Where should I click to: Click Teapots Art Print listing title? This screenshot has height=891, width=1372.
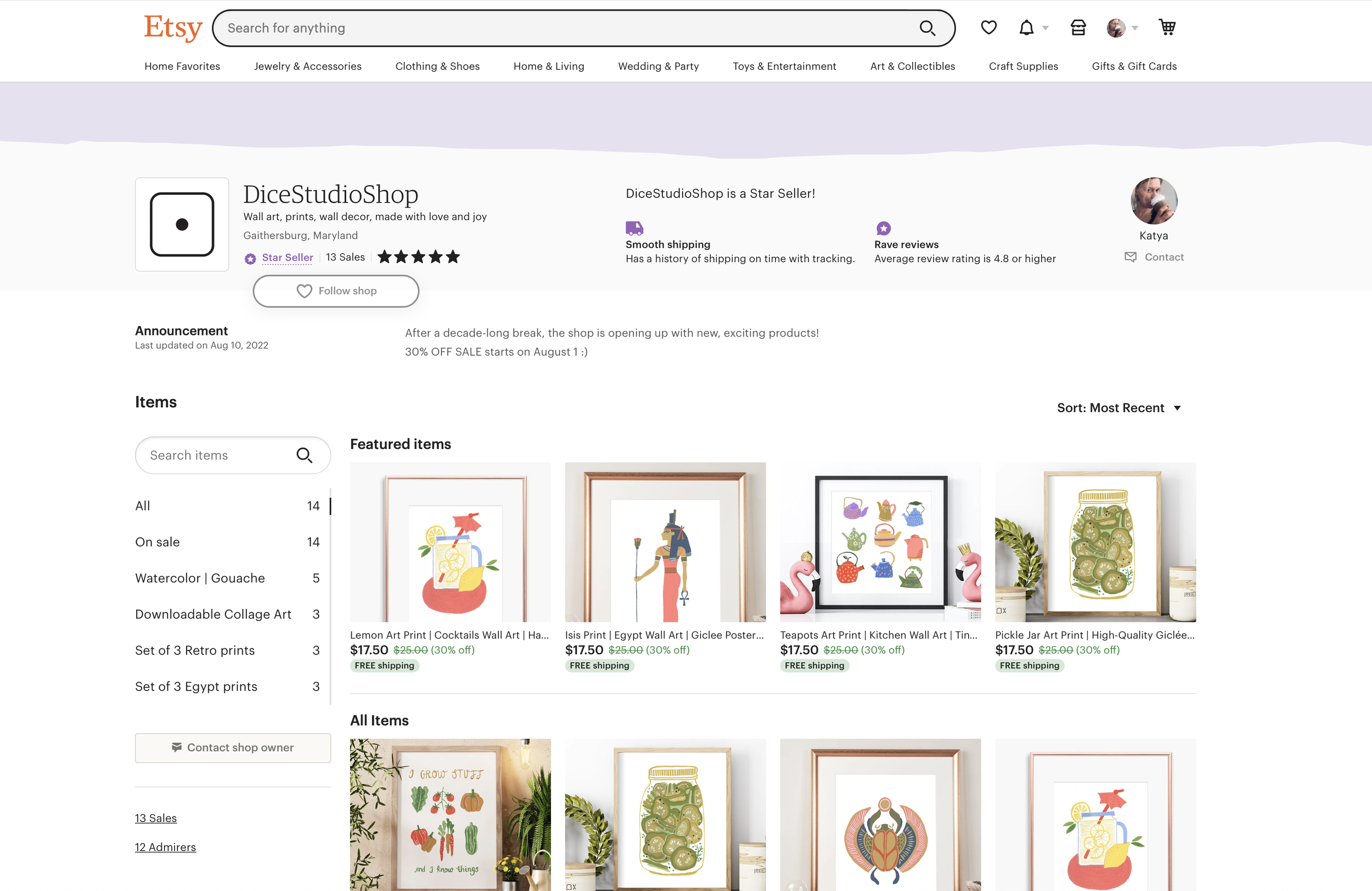click(x=879, y=635)
